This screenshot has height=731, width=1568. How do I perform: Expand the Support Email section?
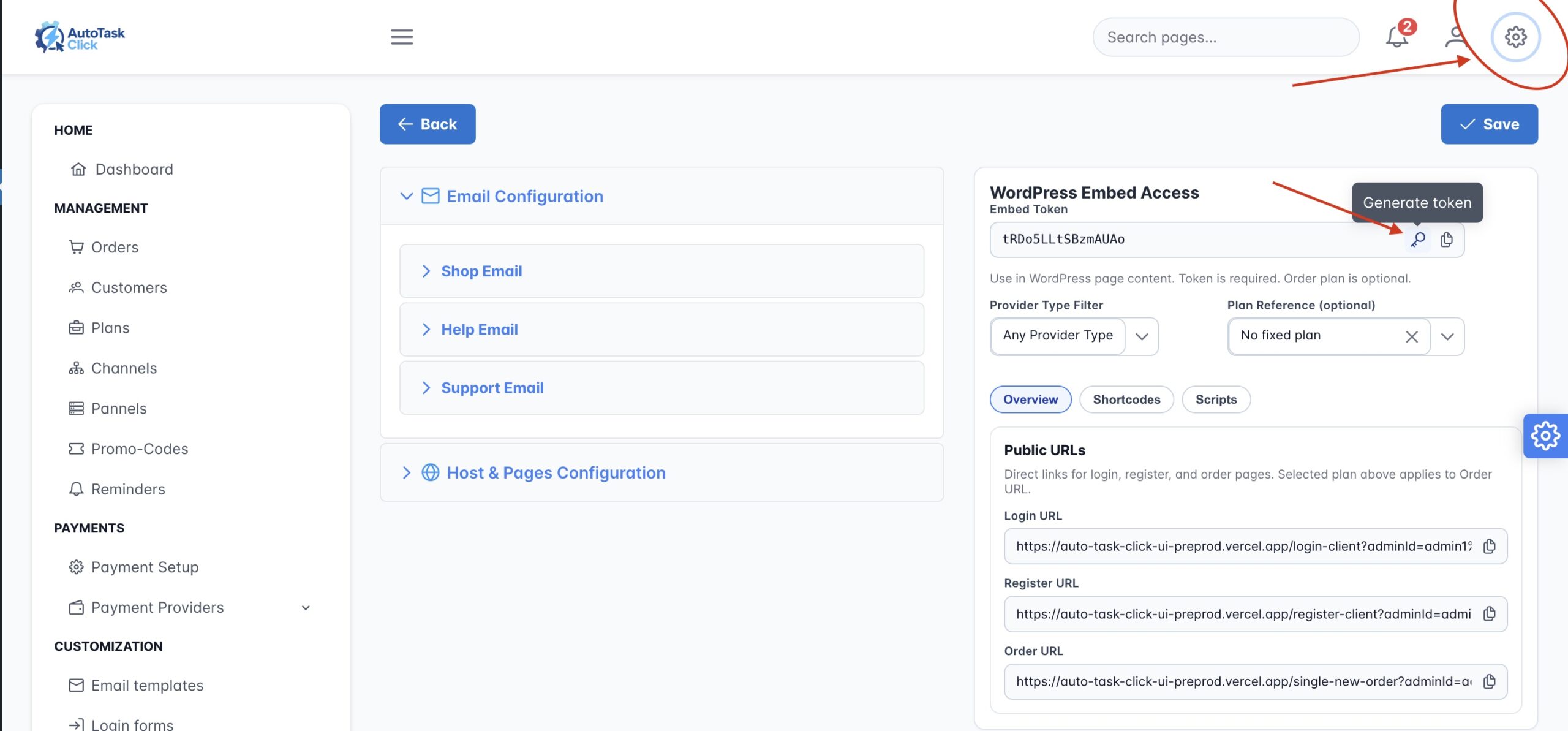[x=661, y=387]
